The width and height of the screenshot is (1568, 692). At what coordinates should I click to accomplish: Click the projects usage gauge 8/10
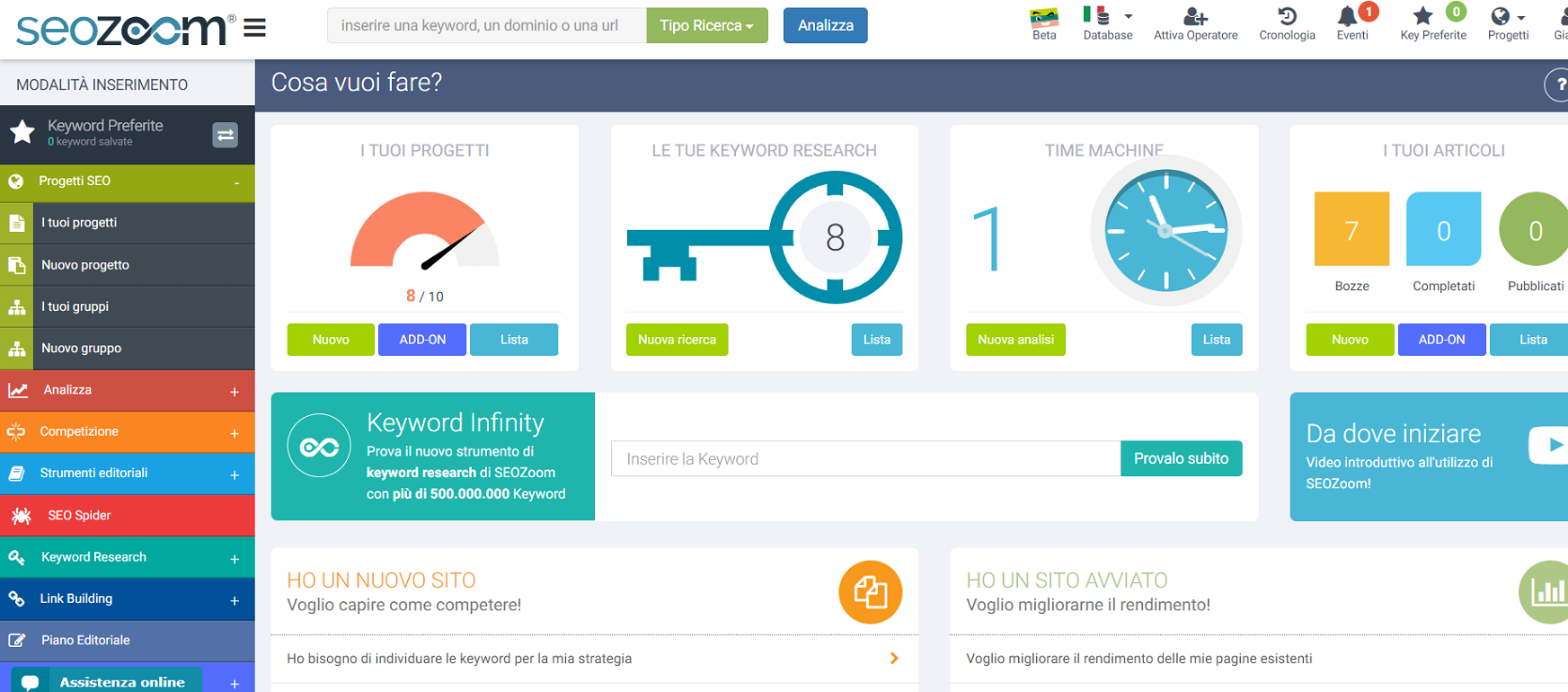[425, 231]
